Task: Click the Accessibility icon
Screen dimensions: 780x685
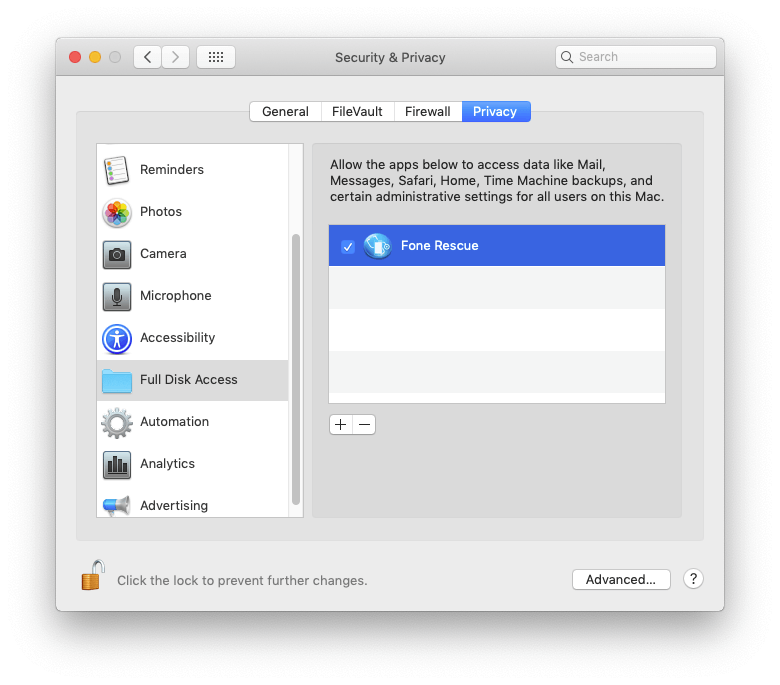Action: click(117, 339)
